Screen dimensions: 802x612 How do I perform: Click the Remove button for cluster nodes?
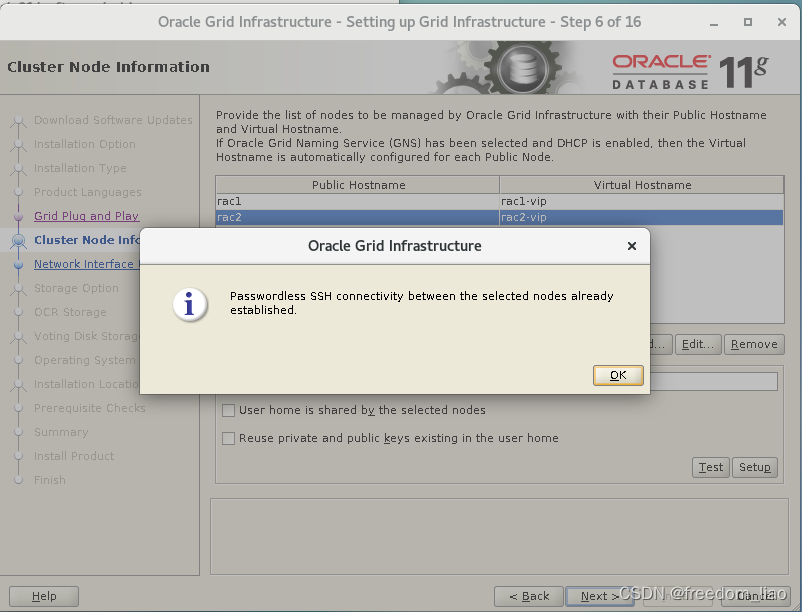click(754, 344)
